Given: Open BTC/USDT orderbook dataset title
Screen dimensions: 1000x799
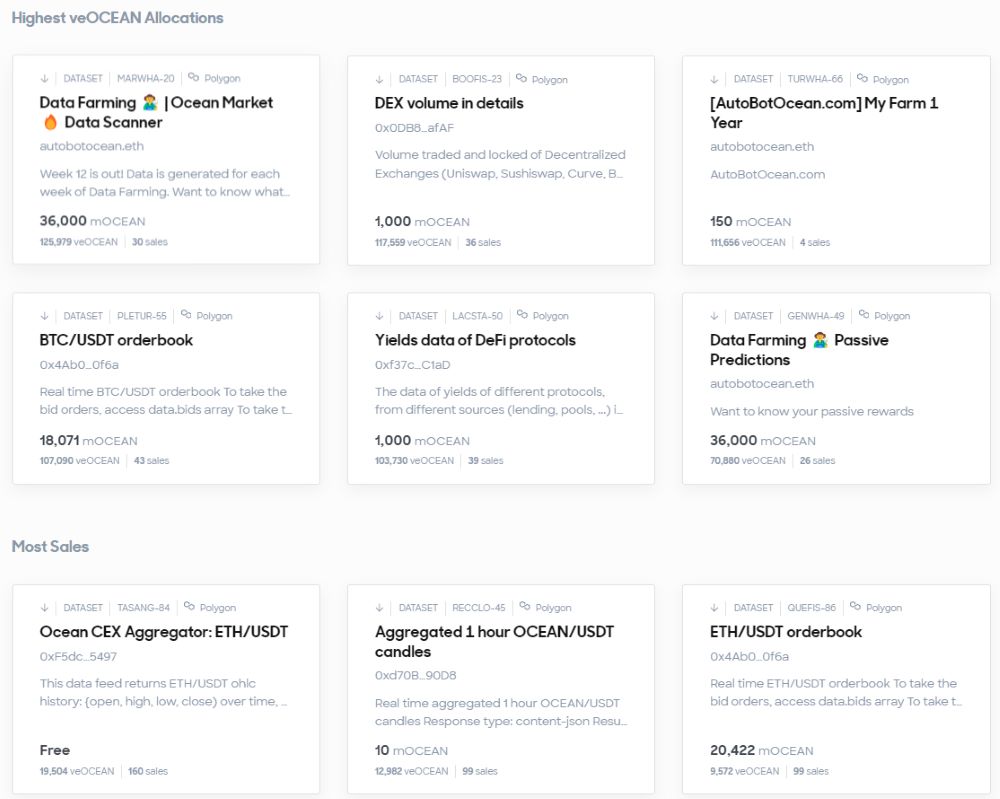Looking at the screenshot, I should tap(116, 340).
